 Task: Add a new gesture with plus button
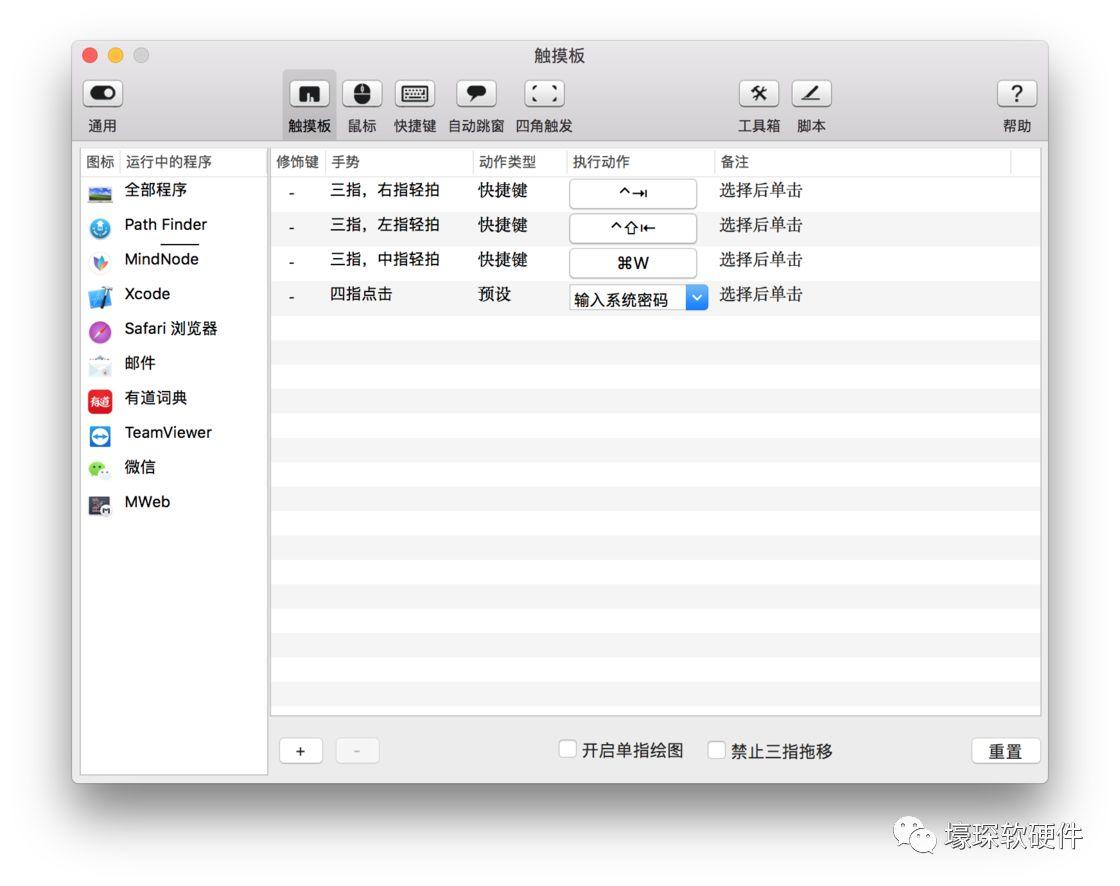click(301, 751)
